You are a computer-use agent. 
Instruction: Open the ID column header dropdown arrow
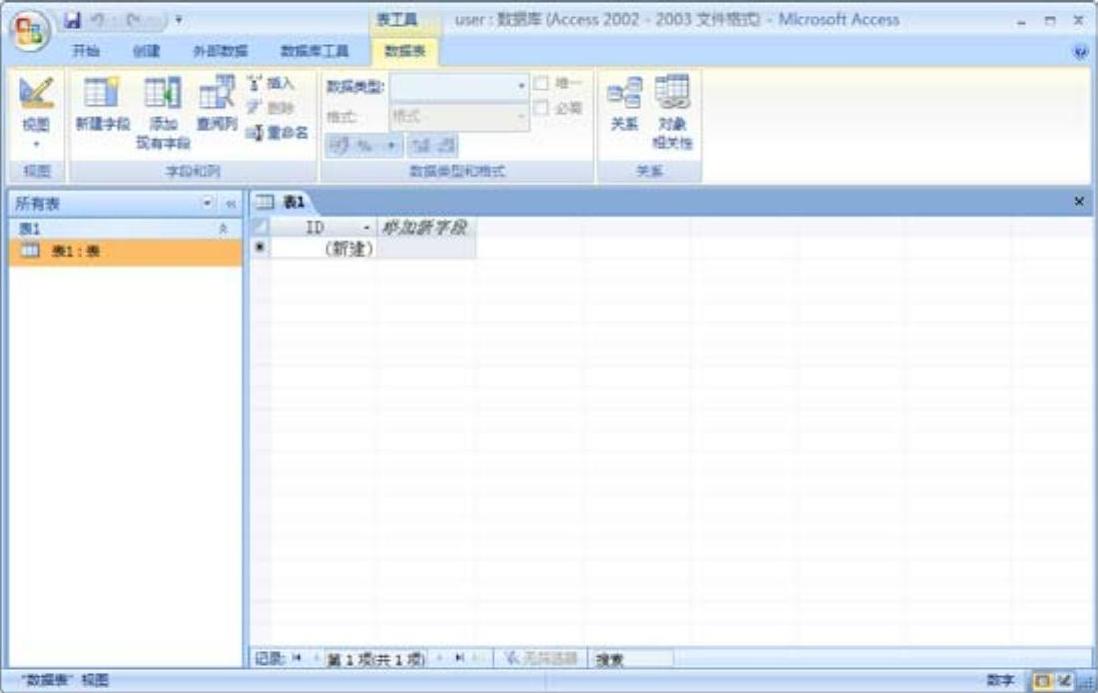coord(367,228)
